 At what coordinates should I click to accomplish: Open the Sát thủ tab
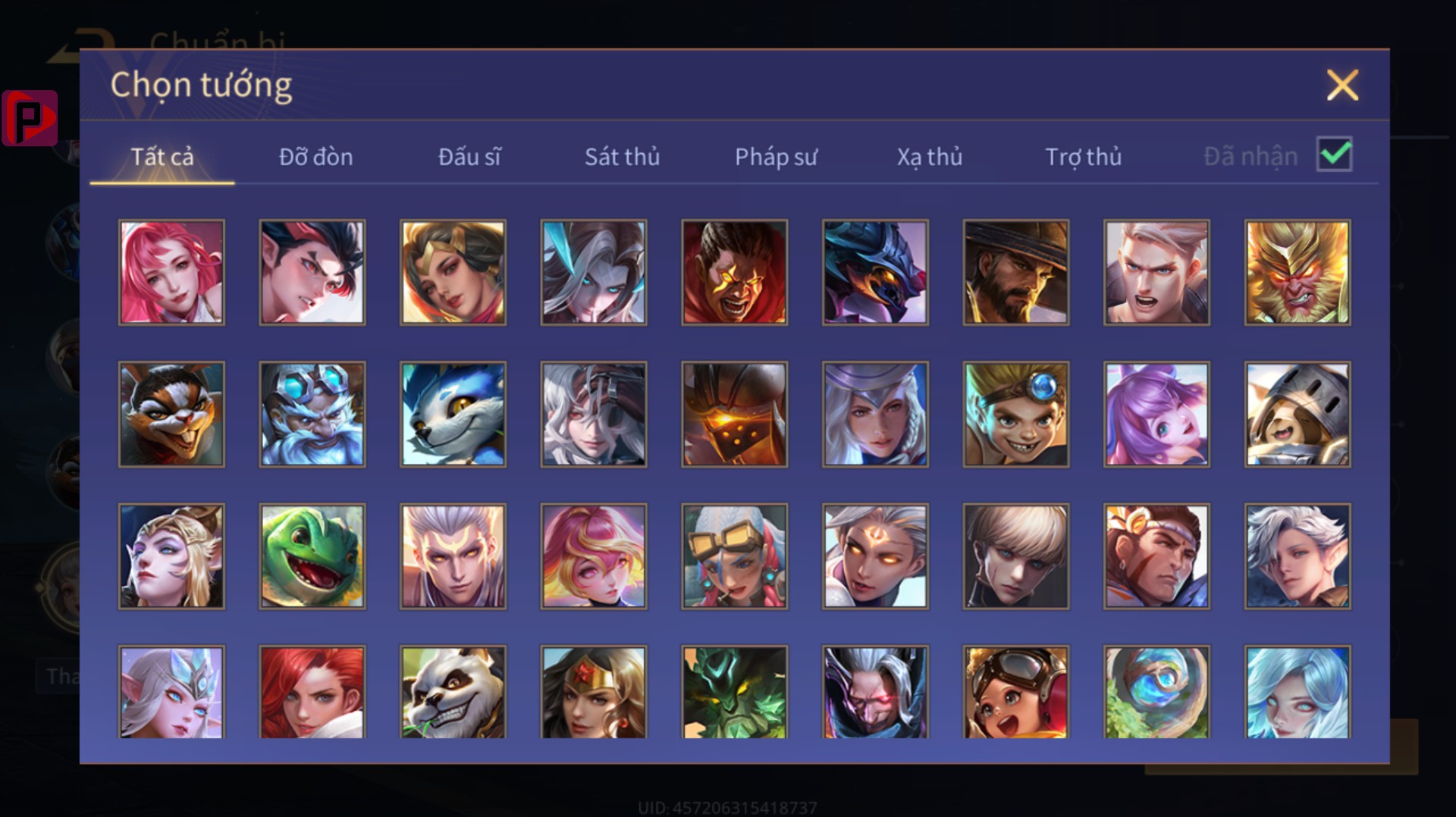click(x=622, y=157)
